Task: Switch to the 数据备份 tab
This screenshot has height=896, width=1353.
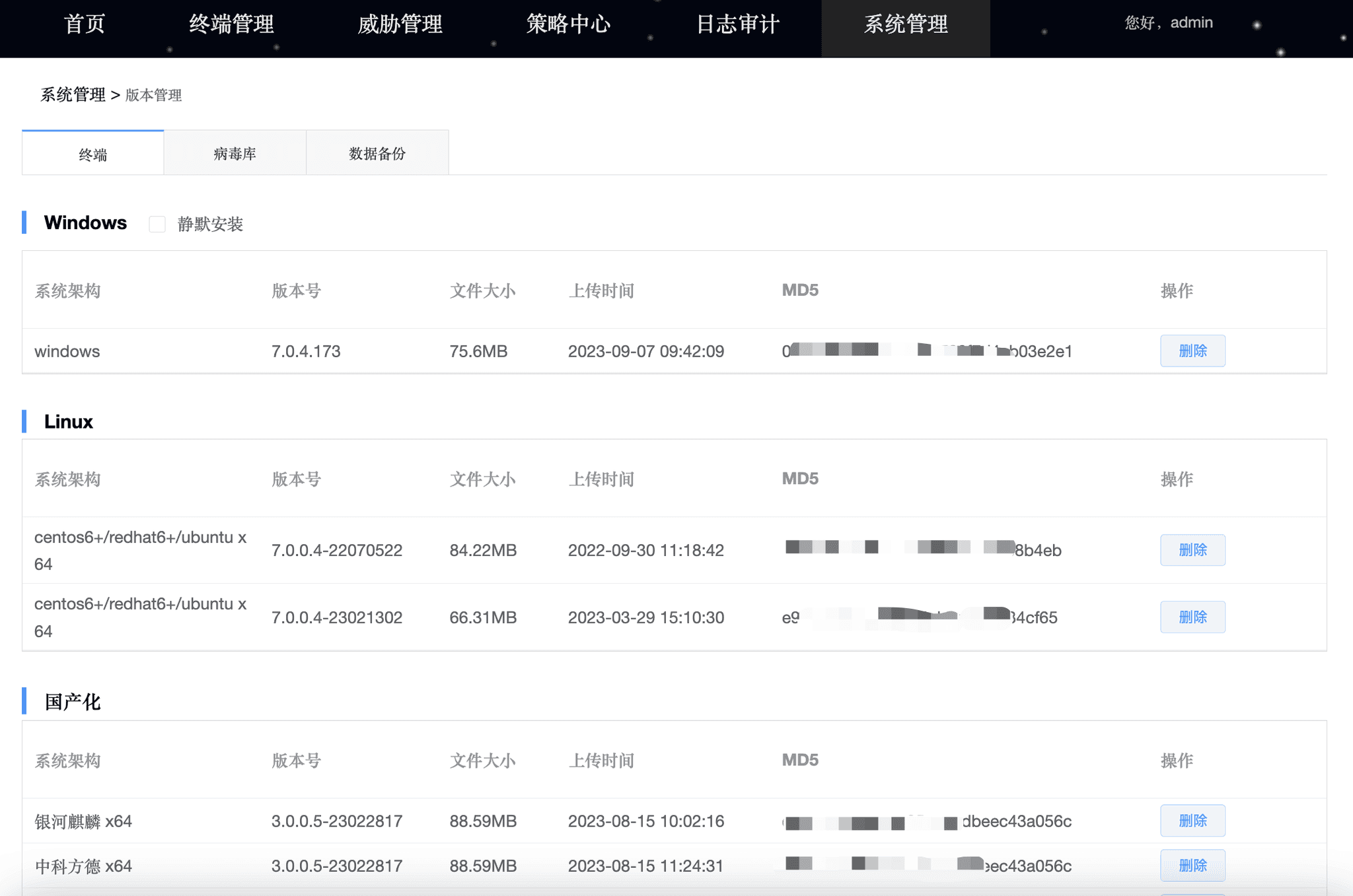Action: 377,154
